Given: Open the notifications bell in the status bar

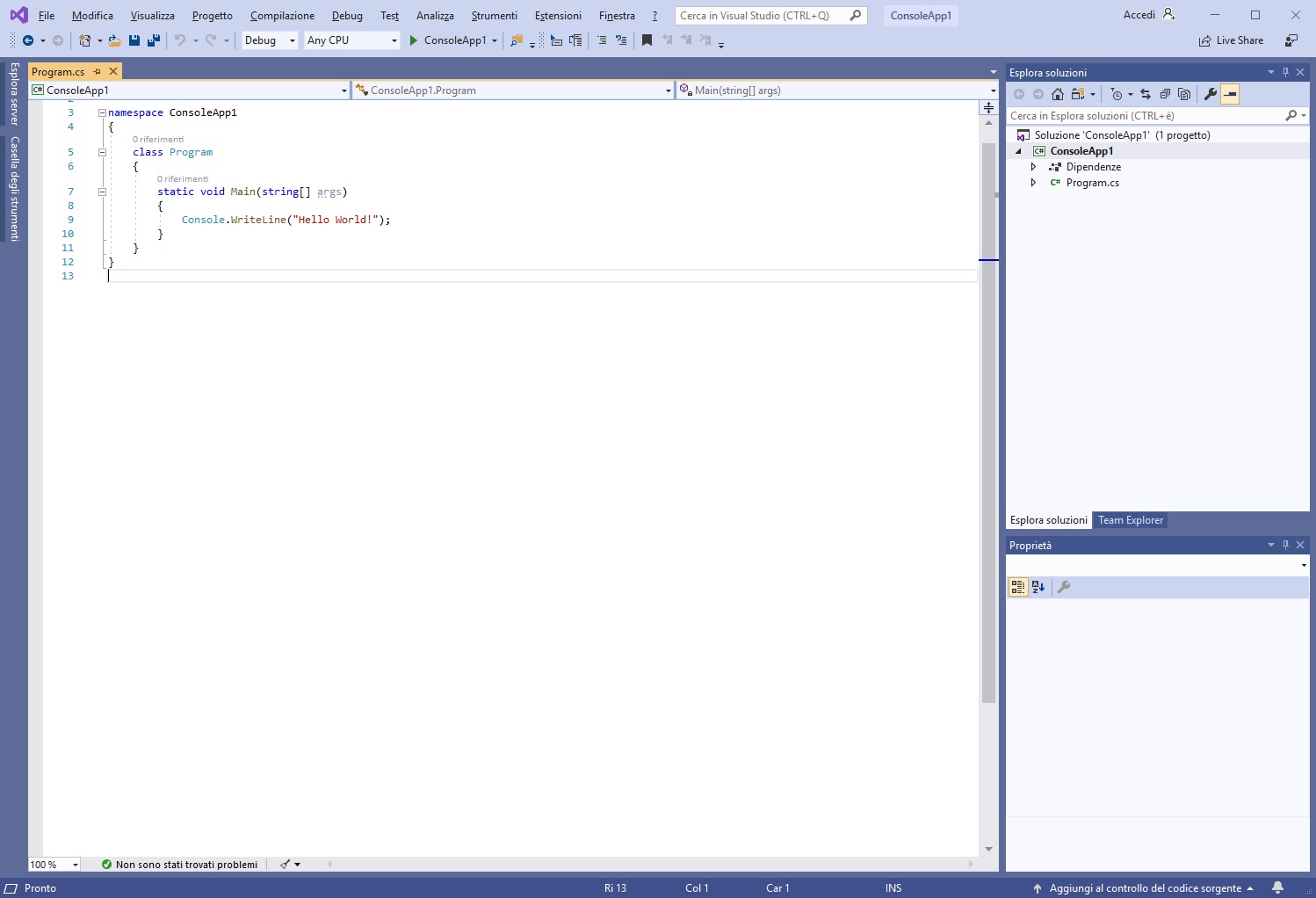Looking at the screenshot, I should click(x=1277, y=888).
